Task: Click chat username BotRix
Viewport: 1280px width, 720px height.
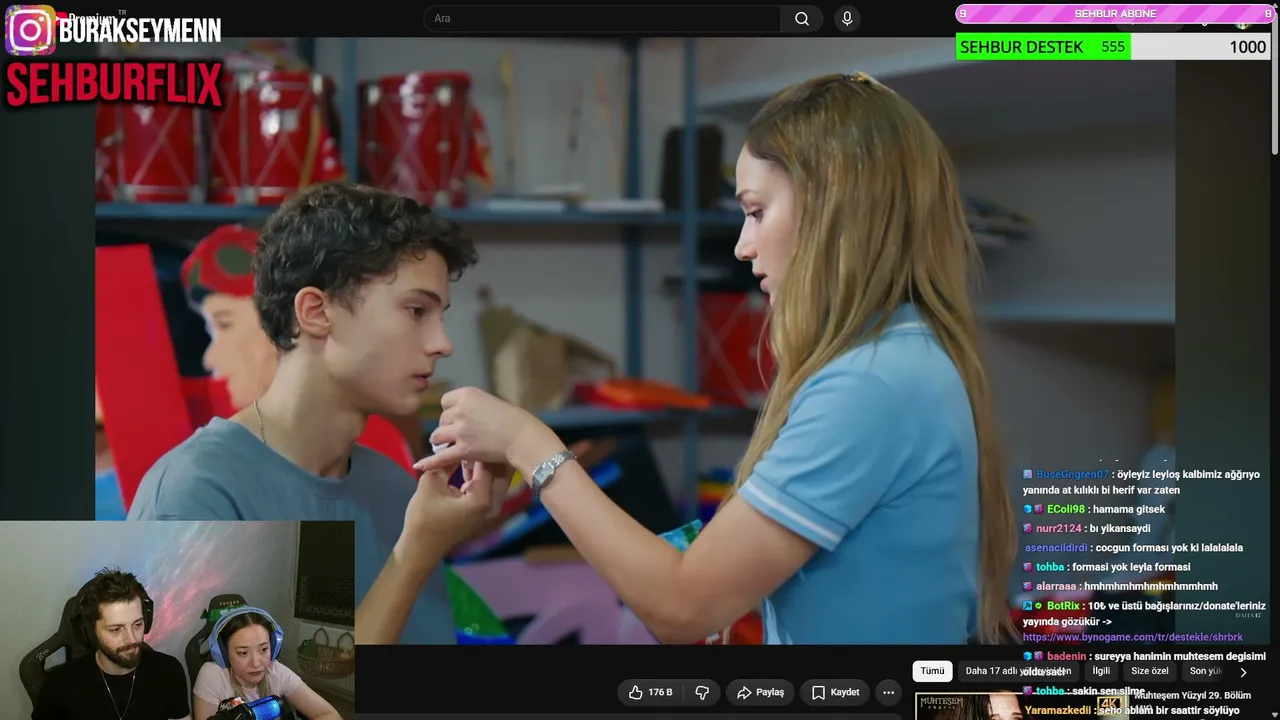Action: [1063, 606]
